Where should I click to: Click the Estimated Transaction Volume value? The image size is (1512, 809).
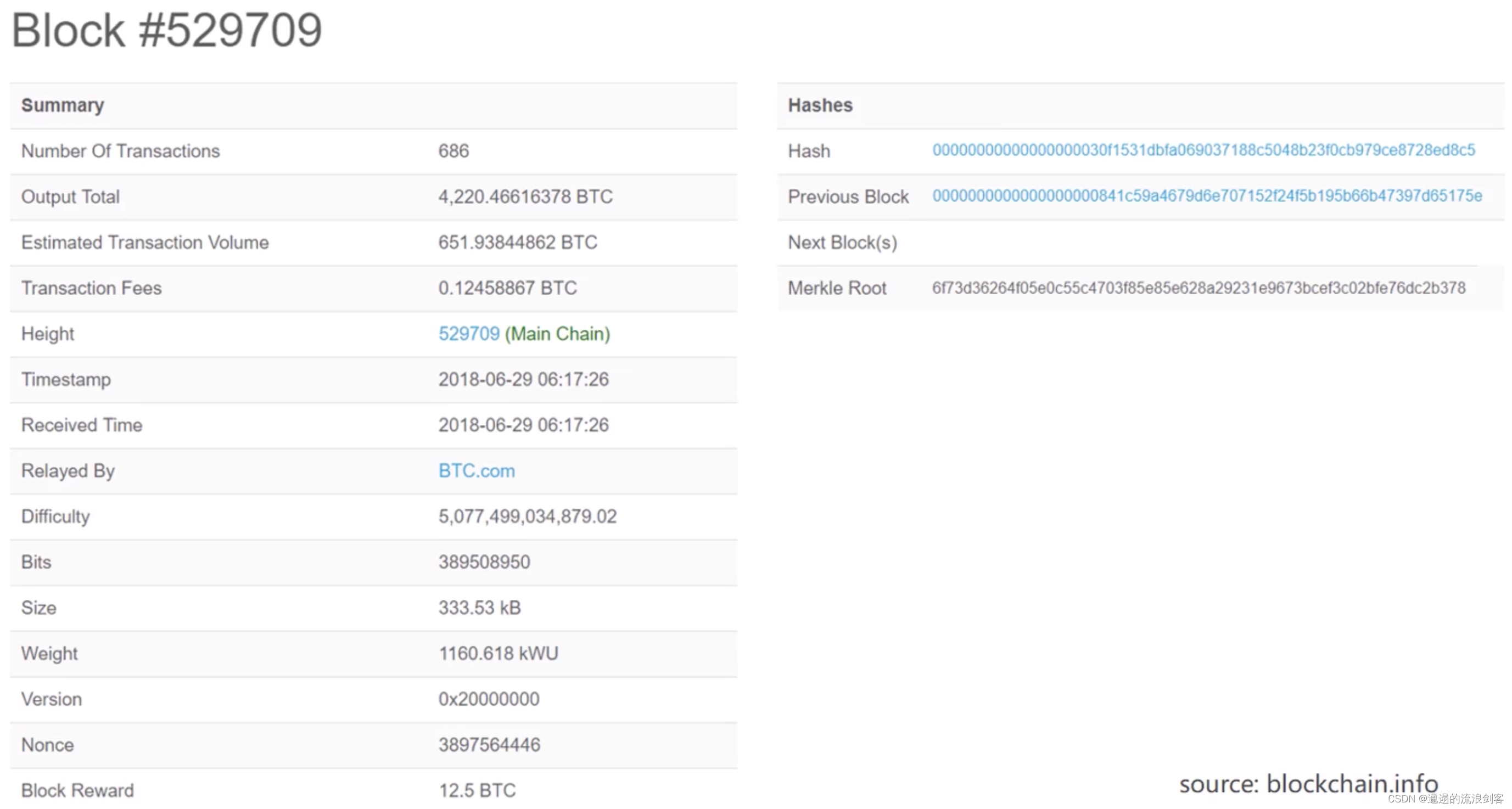(517, 242)
